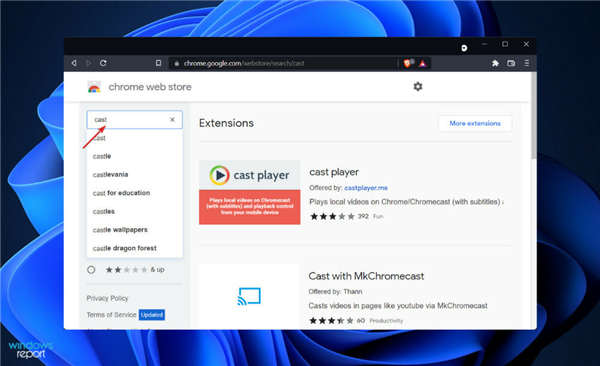
Task: Select 'castle dragon forest' suggestion
Action: pyautogui.click(x=134, y=248)
